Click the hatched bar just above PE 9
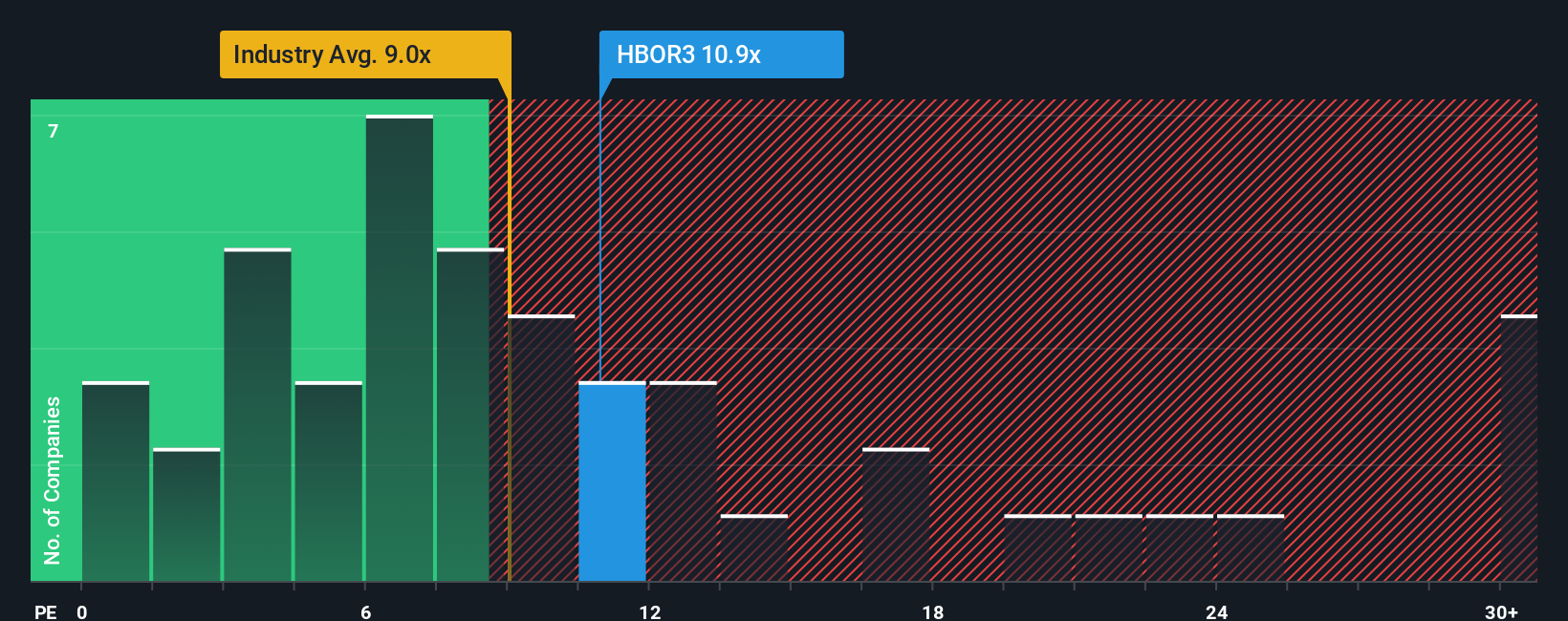Viewport: 1568px width, 621px height. pos(541,448)
